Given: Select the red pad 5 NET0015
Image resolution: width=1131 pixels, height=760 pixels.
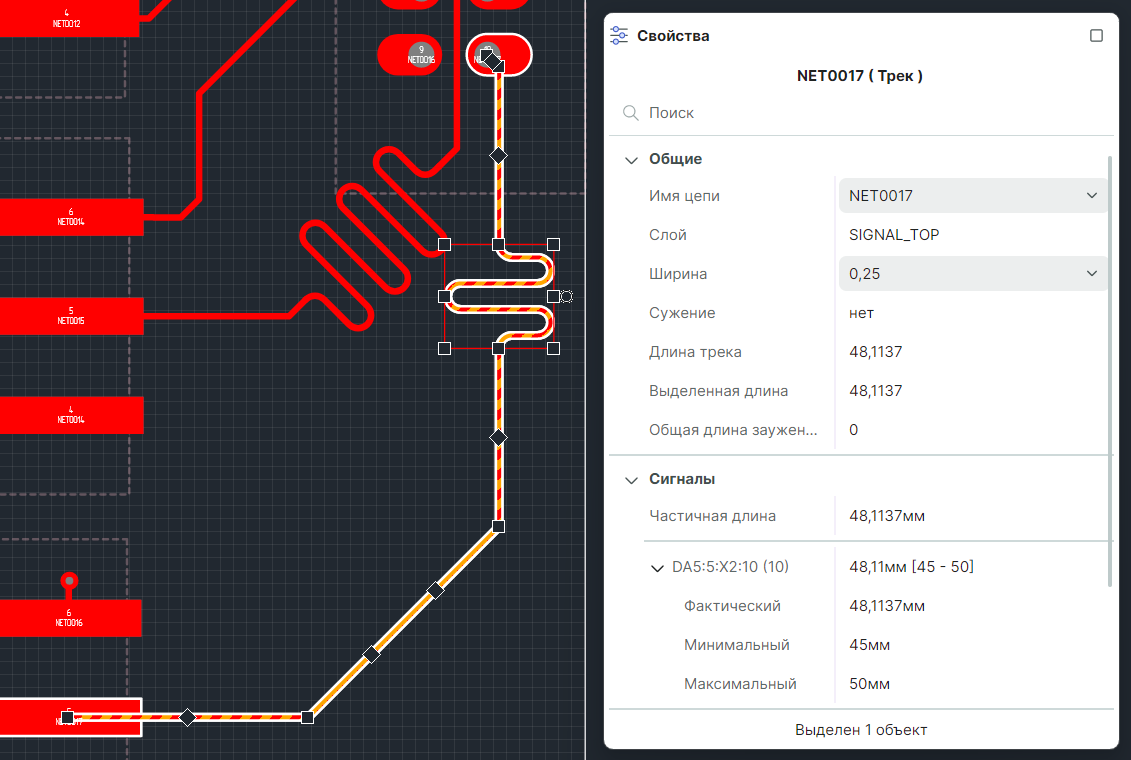Looking at the screenshot, I should 71,316.
